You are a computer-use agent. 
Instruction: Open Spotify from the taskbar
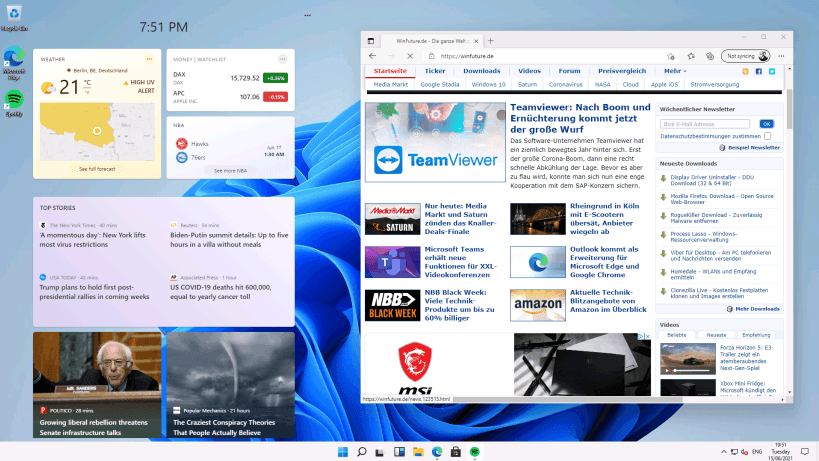coord(475,453)
